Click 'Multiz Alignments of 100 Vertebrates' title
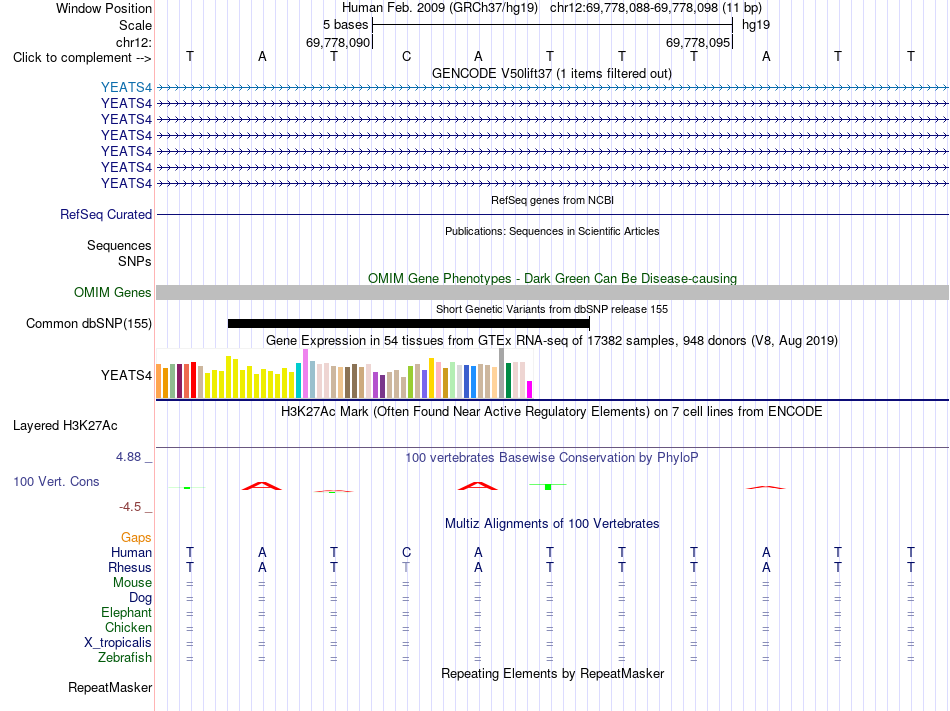The width and height of the screenshot is (950, 711). [552, 524]
